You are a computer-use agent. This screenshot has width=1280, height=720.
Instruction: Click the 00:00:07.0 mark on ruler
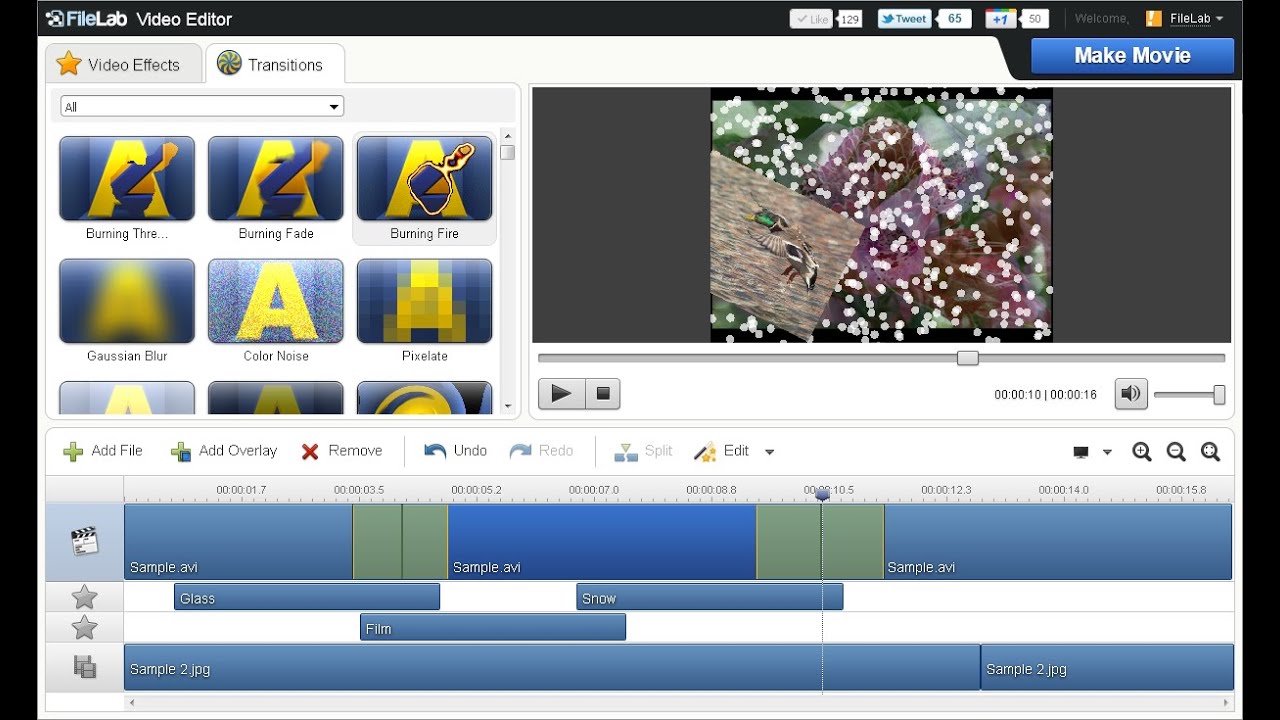click(x=594, y=490)
